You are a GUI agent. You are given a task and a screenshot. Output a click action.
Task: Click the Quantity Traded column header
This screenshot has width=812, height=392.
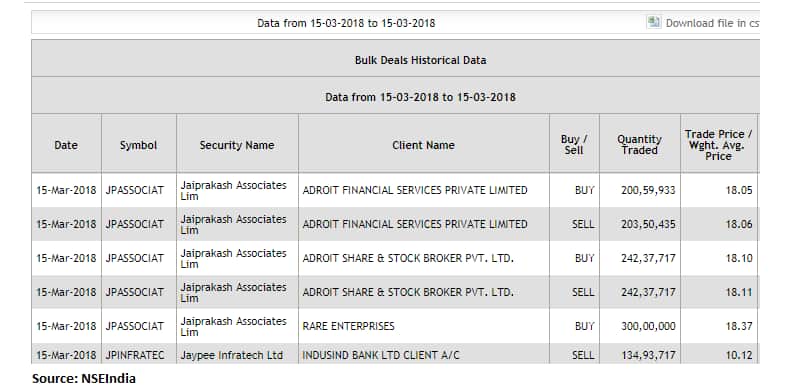[640, 145]
